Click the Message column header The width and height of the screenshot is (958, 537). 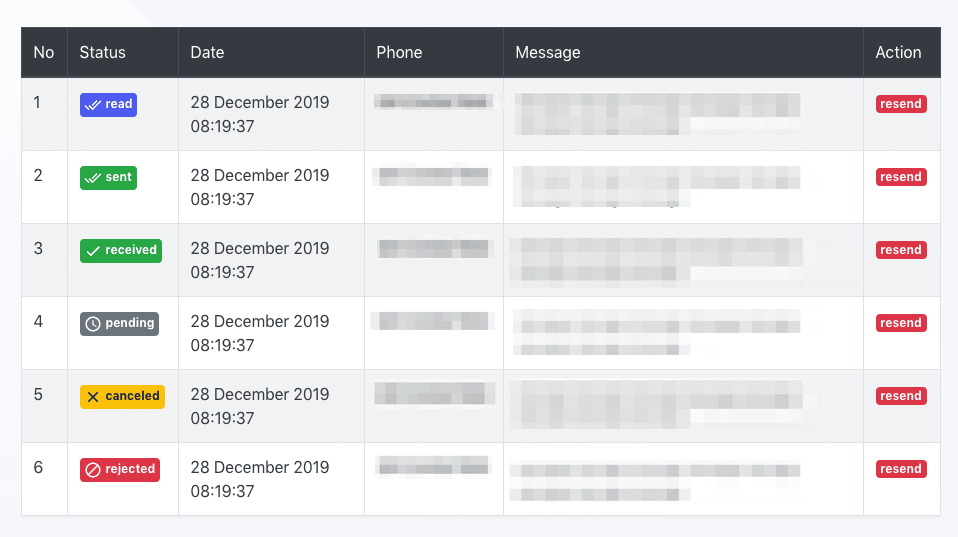tap(548, 52)
